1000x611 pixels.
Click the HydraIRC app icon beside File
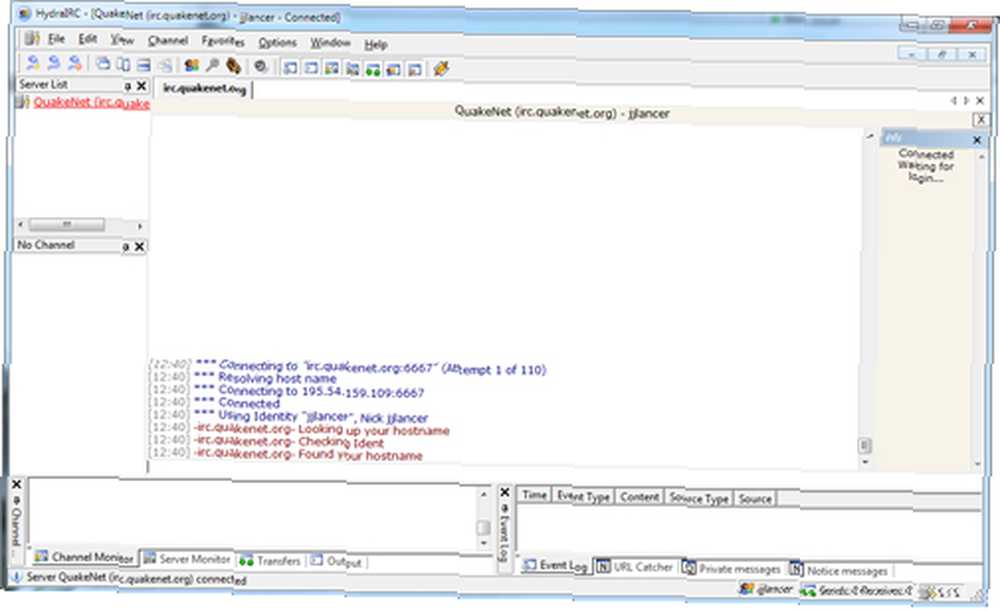click(31, 39)
